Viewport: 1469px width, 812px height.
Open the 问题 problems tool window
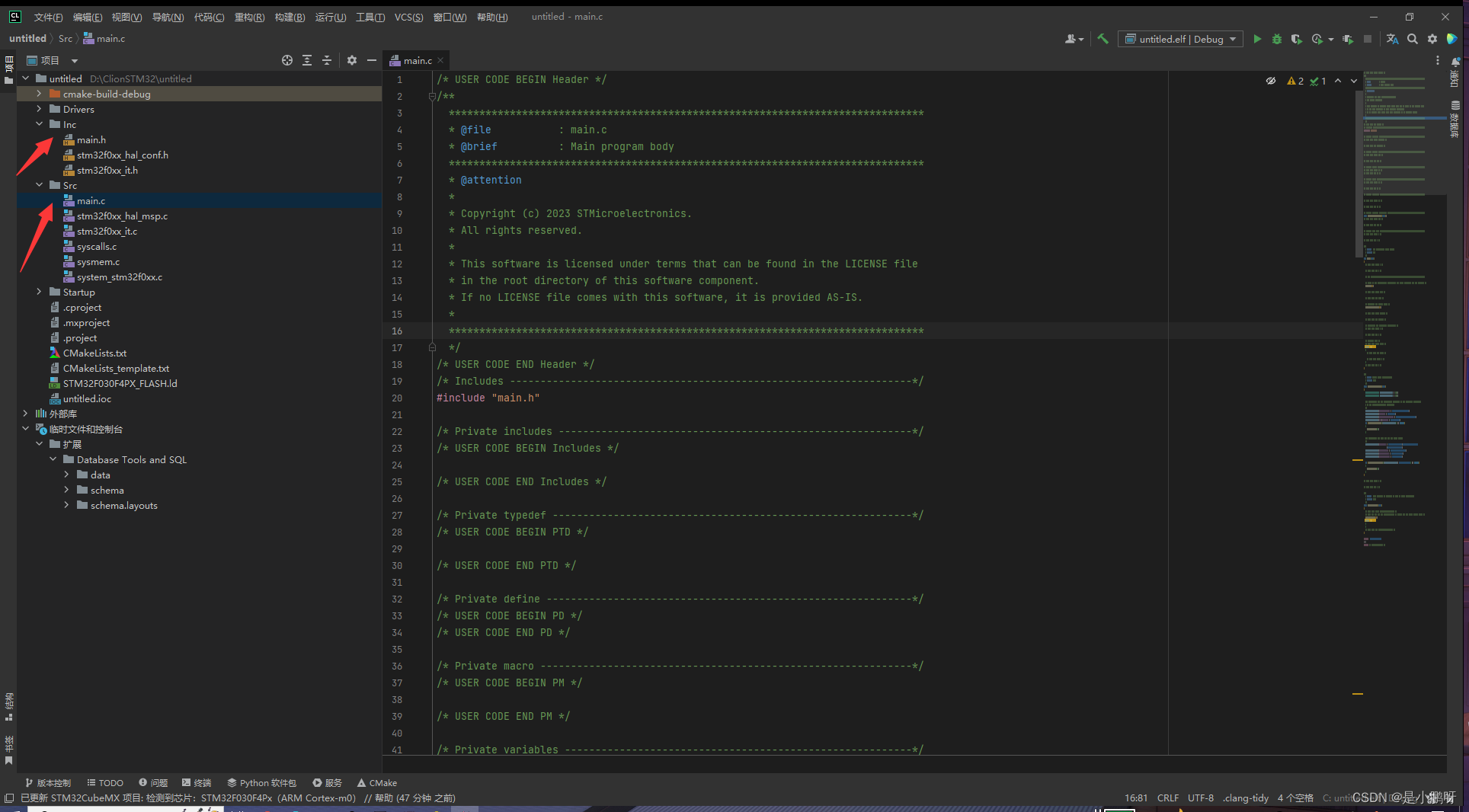[153, 782]
